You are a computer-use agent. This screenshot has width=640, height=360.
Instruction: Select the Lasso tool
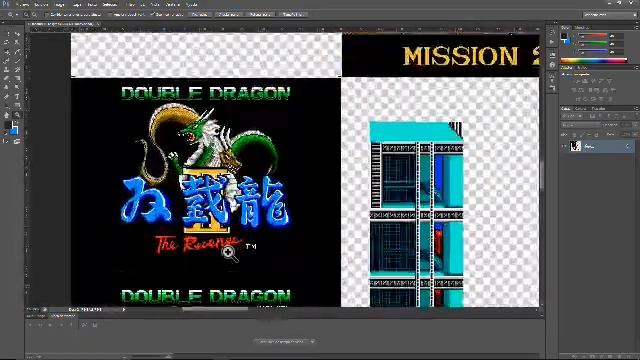coord(6,42)
